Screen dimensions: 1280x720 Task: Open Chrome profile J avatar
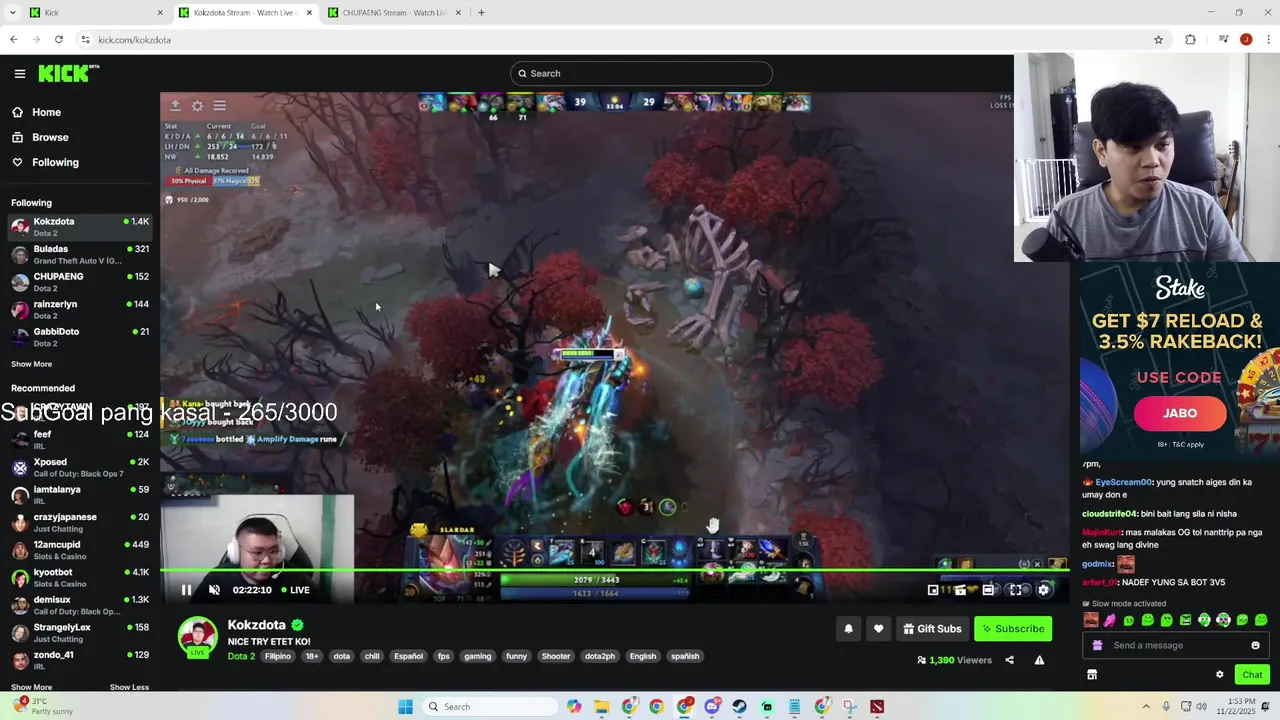[1246, 40]
